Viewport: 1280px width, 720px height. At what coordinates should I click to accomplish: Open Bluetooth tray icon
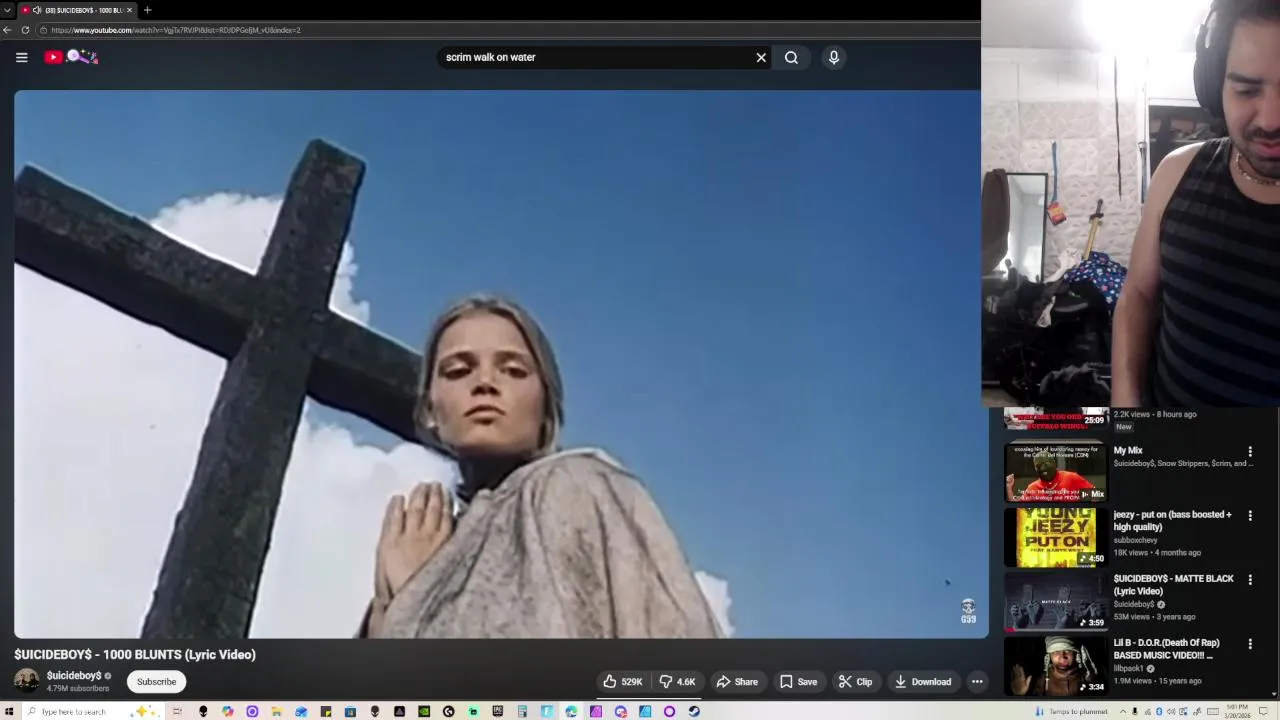tap(1159, 711)
